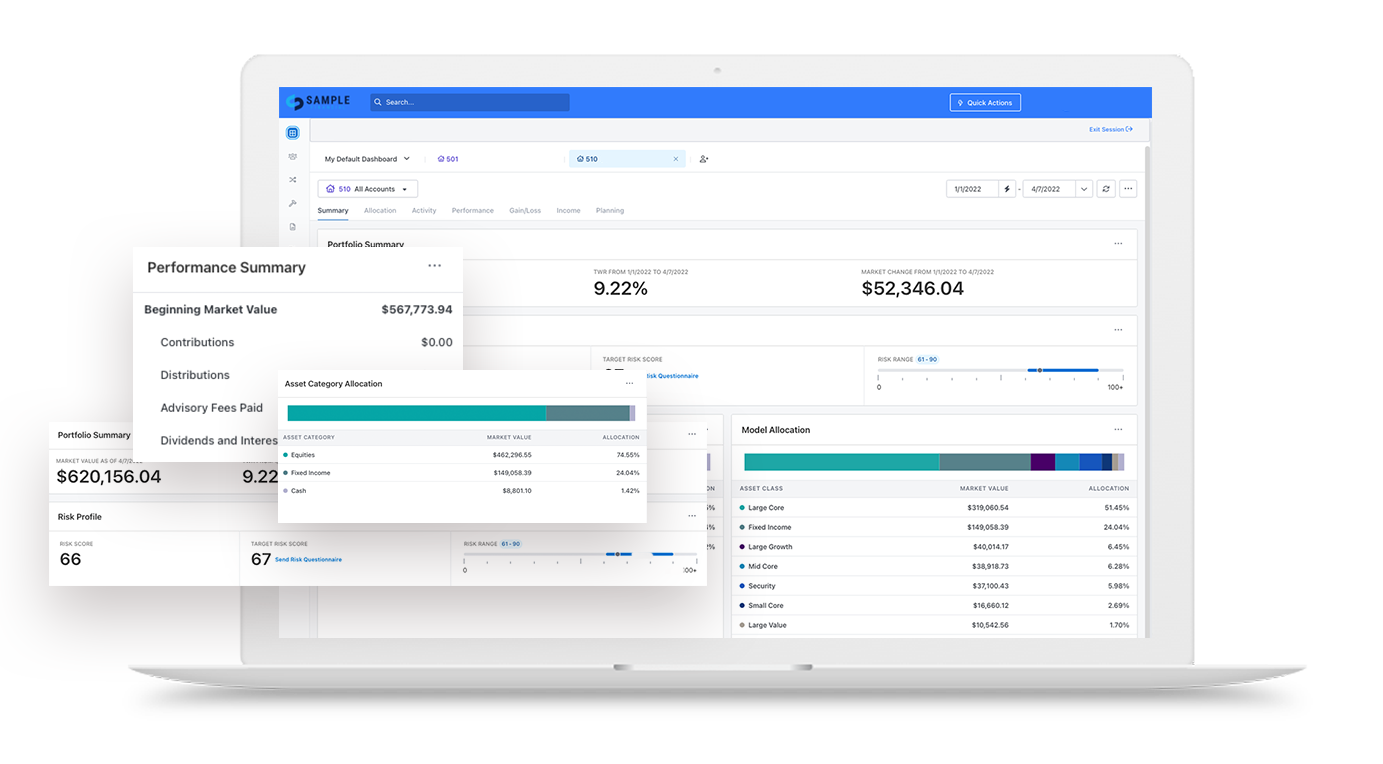Select the Large Value row

934,625
